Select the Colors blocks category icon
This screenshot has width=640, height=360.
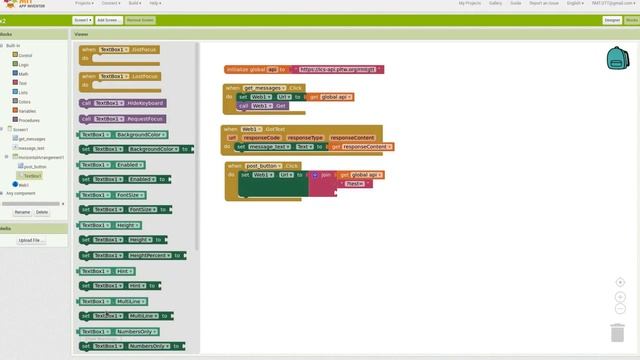(x=15, y=101)
